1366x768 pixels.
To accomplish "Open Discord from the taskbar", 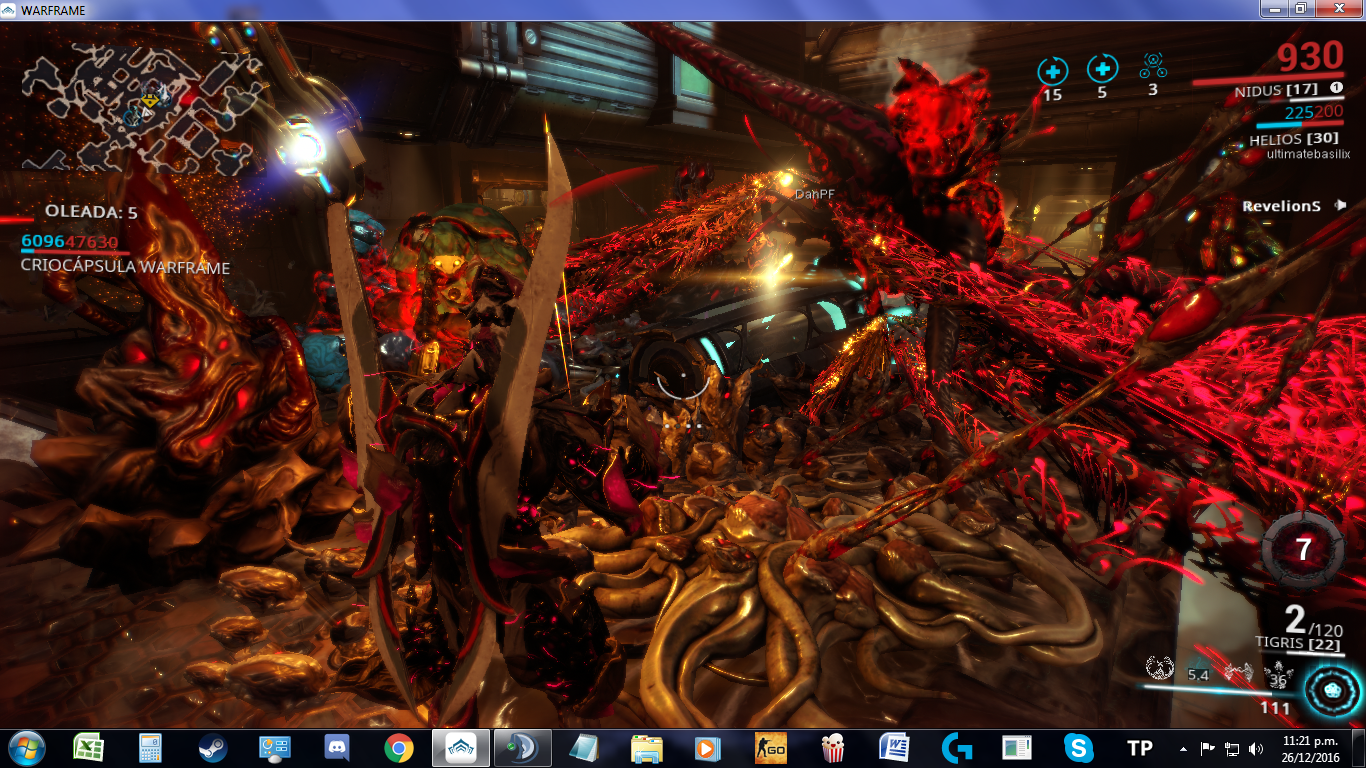I will [336, 747].
